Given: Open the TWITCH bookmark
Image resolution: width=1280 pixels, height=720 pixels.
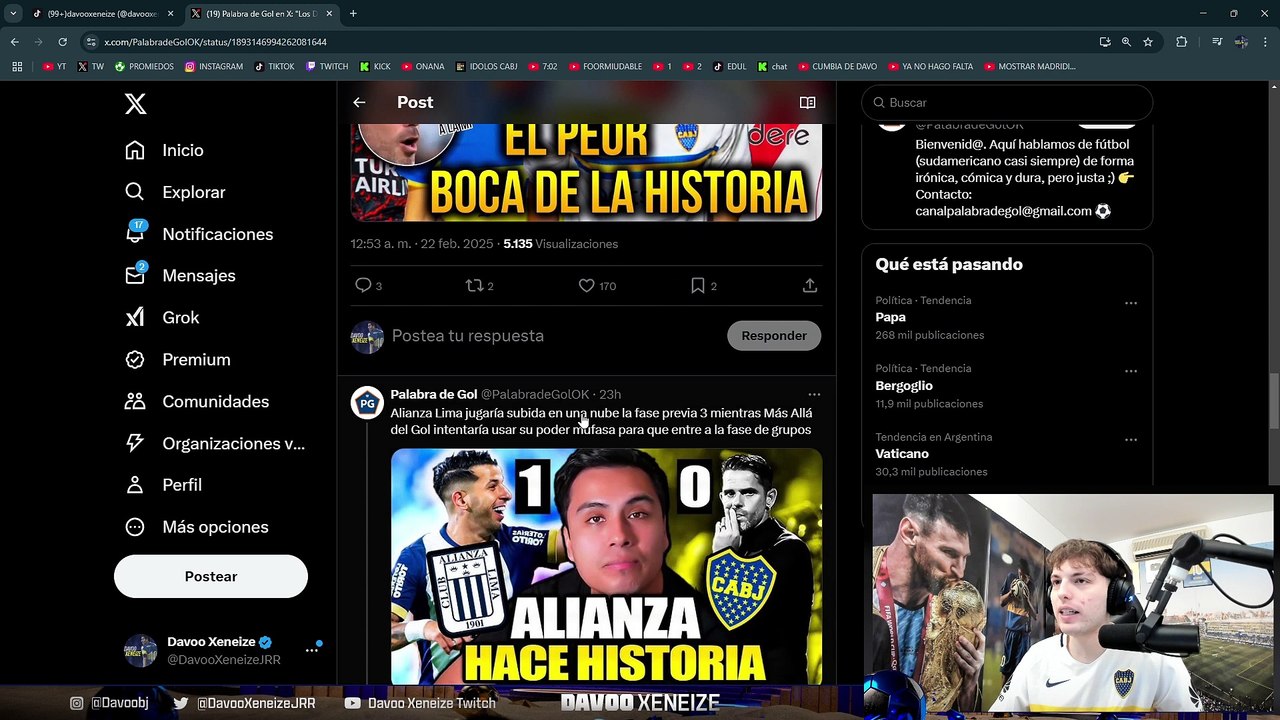Looking at the screenshot, I should pyautogui.click(x=327, y=67).
